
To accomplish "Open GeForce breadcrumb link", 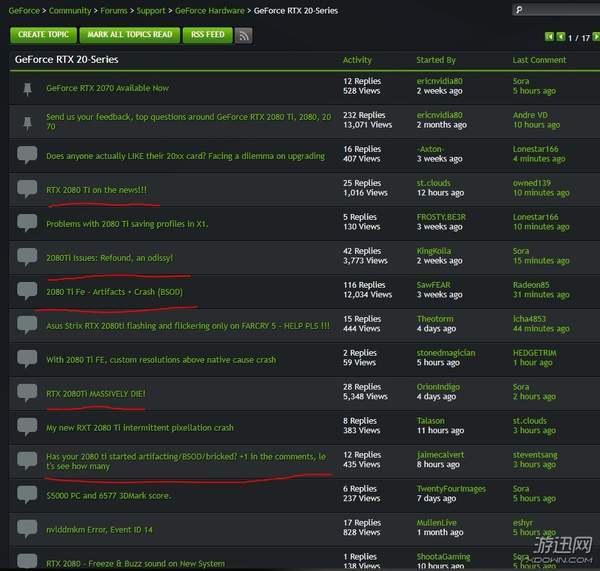I will [24, 11].
